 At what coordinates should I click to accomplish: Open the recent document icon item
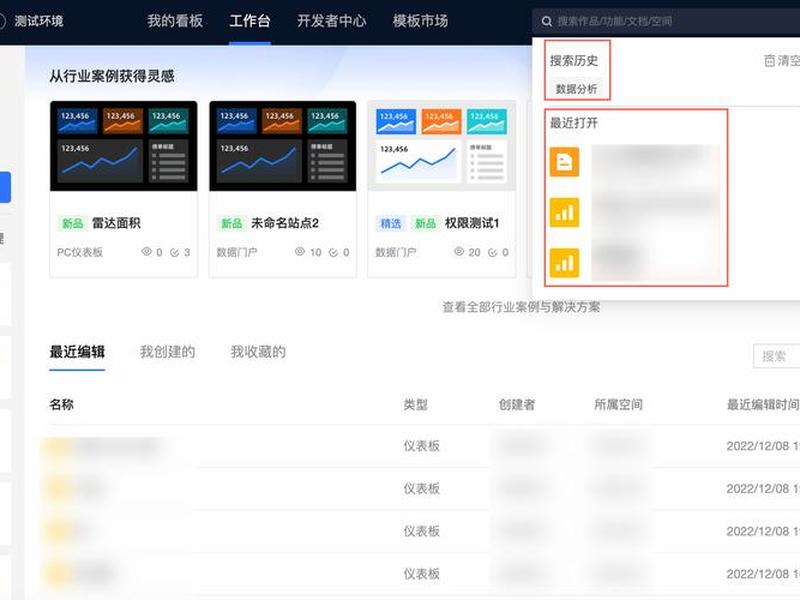point(564,162)
